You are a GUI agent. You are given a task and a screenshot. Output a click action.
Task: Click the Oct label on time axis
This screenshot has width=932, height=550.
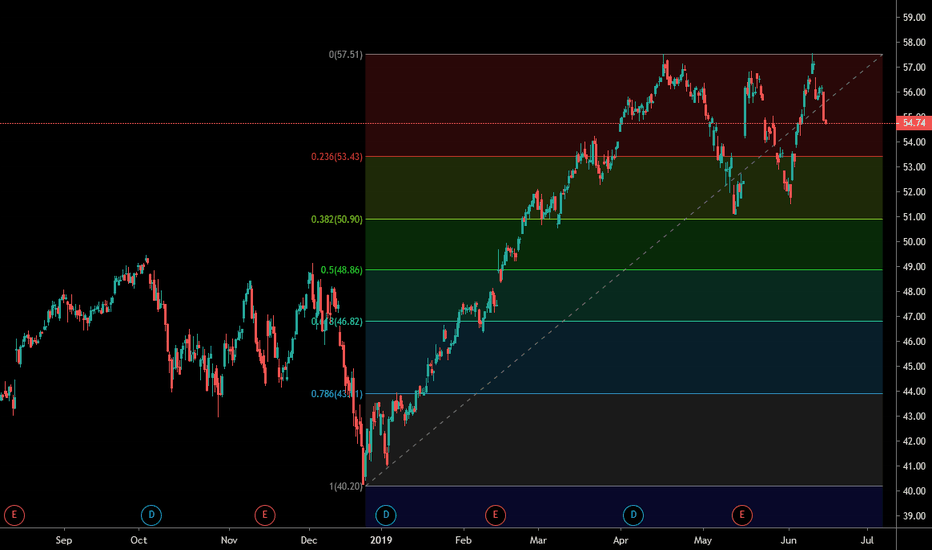click(x=138, y=540)
